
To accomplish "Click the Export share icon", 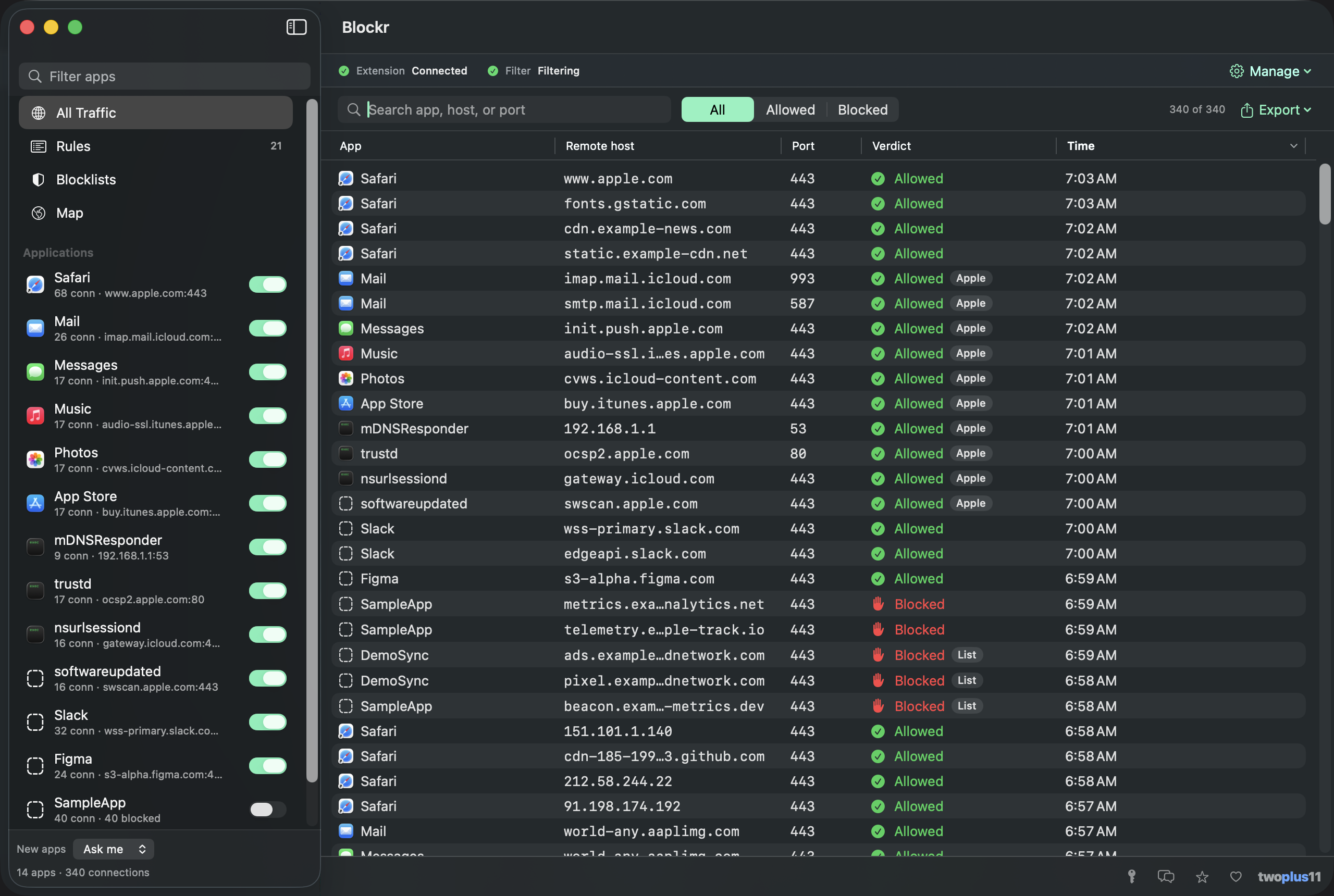I will [x=1246, y=110].
